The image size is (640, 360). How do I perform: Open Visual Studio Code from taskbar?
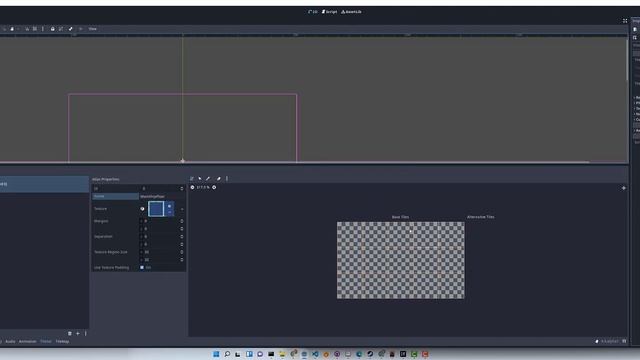point(315,354)
